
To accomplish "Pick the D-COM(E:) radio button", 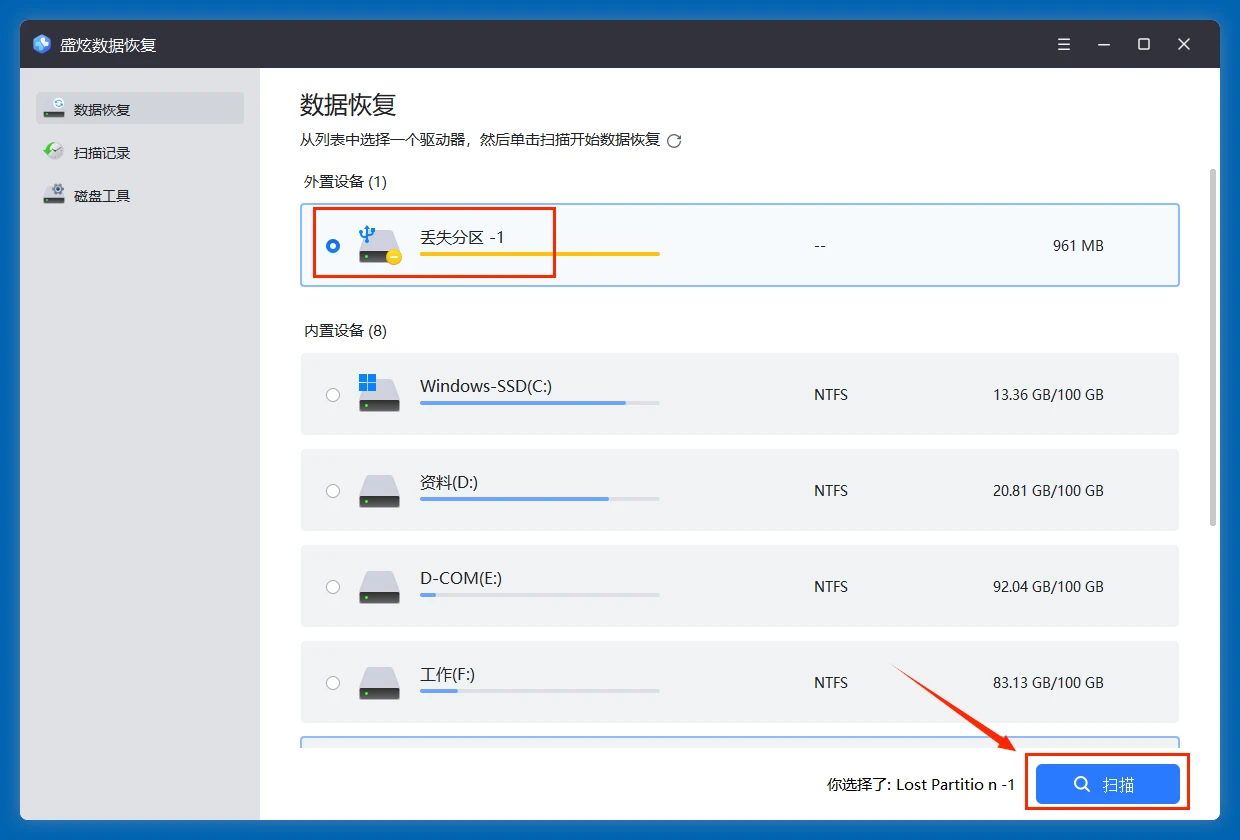I will click(333, 587).
